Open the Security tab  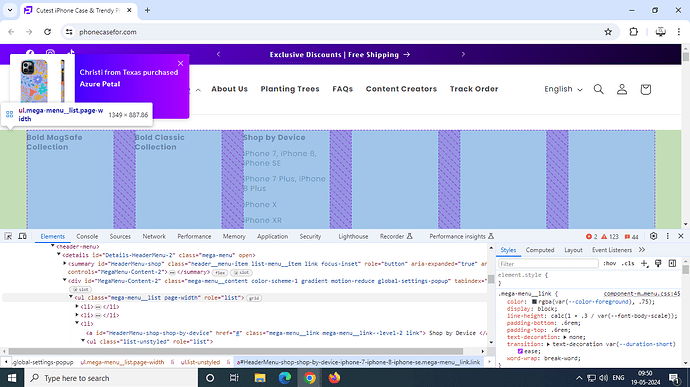pos(310,236)
